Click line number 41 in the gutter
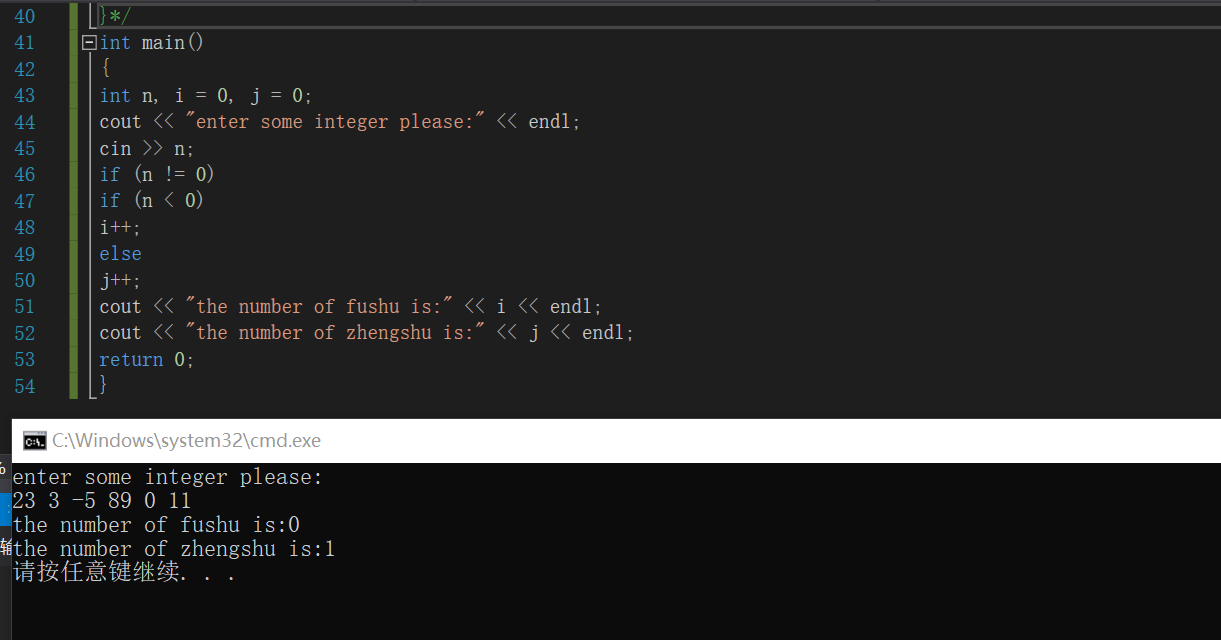 [24, 43]
